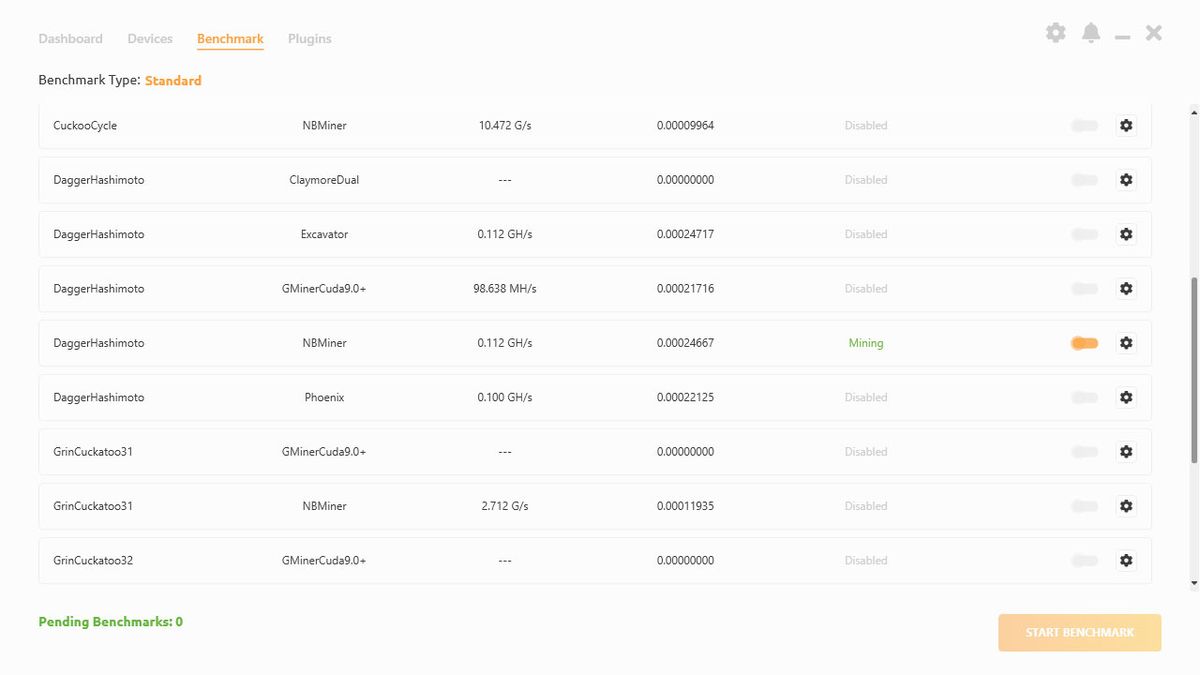Image resolution: width=1200 pixels, height=675 pixels.
Task: Open settings for DaggerHashimoto Phoenix row
Action: 1126,397
